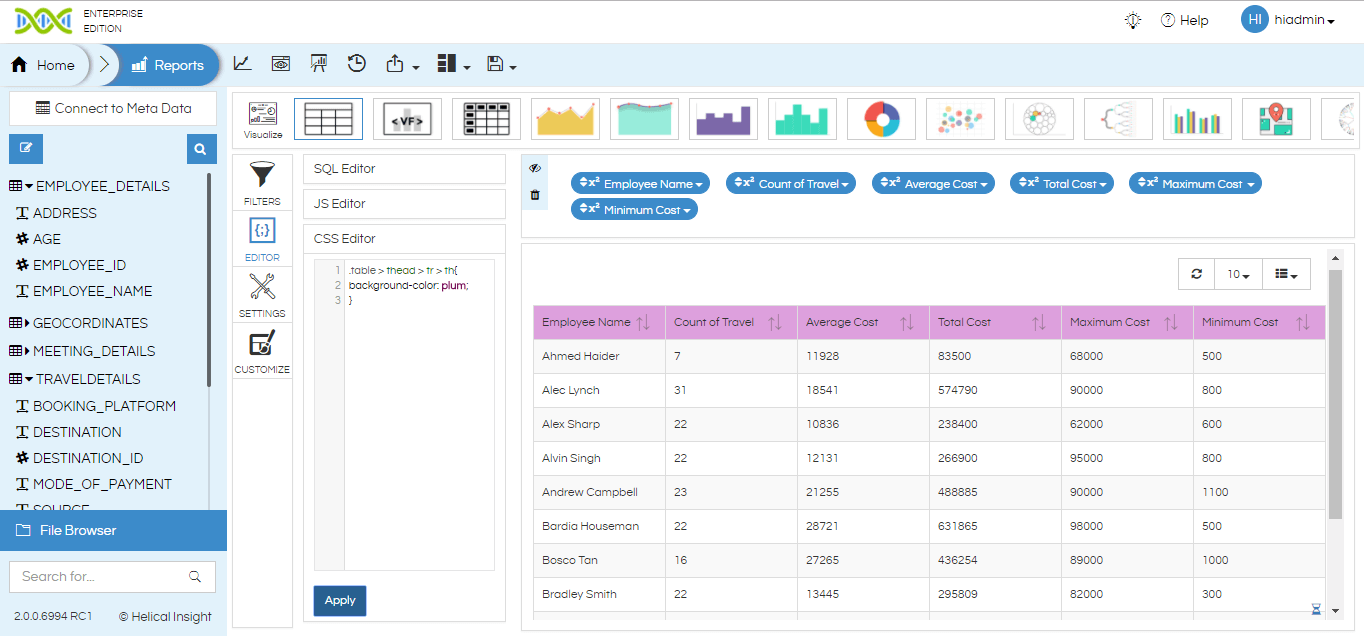Image resolution: width=1364 pixels, height=639 pixels.
Task: Toggle sort on Total Cost column
Action: [1039, 323]
